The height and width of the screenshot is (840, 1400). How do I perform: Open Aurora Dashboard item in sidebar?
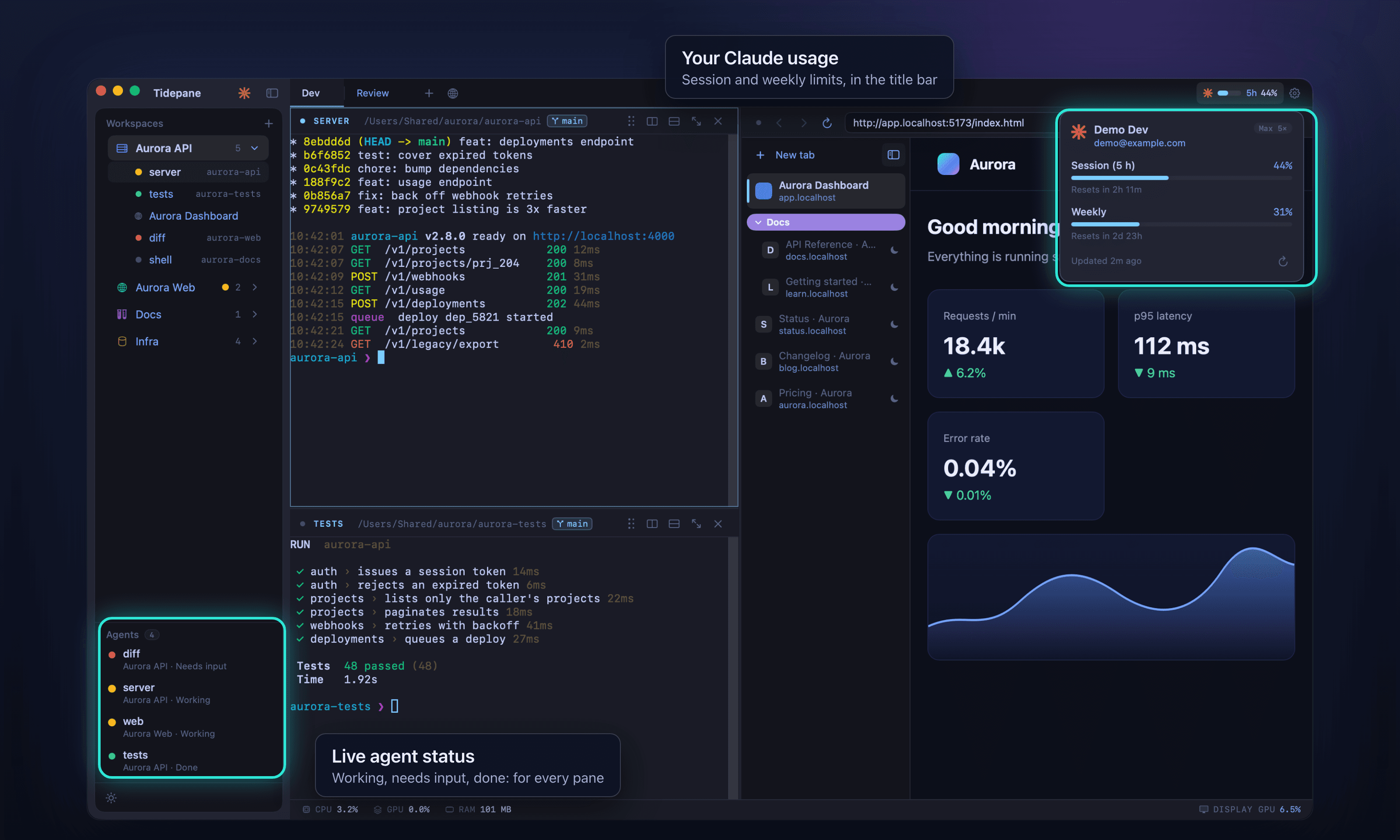coord(189,216)
